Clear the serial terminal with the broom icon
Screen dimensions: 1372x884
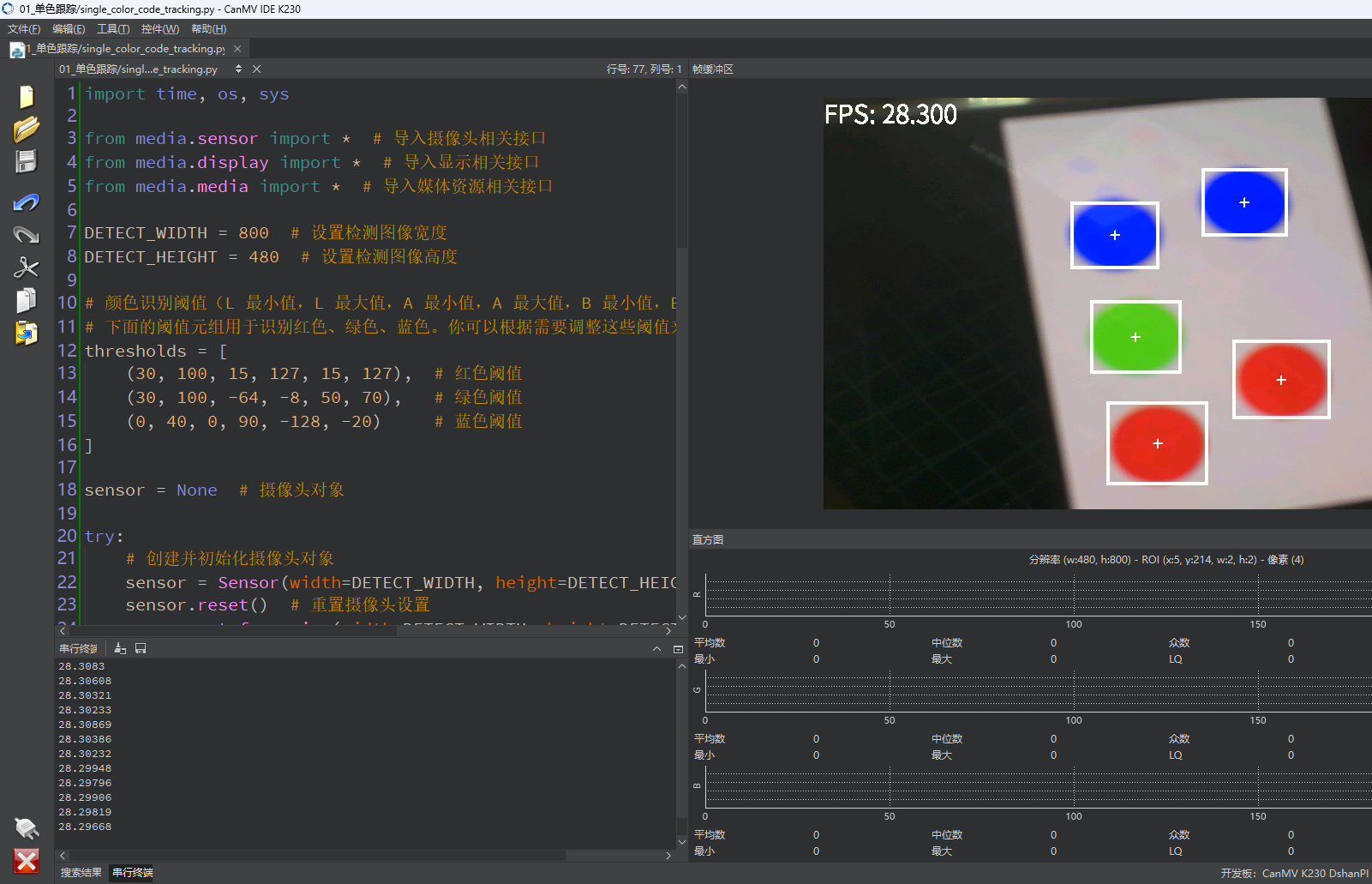(120, 648)
